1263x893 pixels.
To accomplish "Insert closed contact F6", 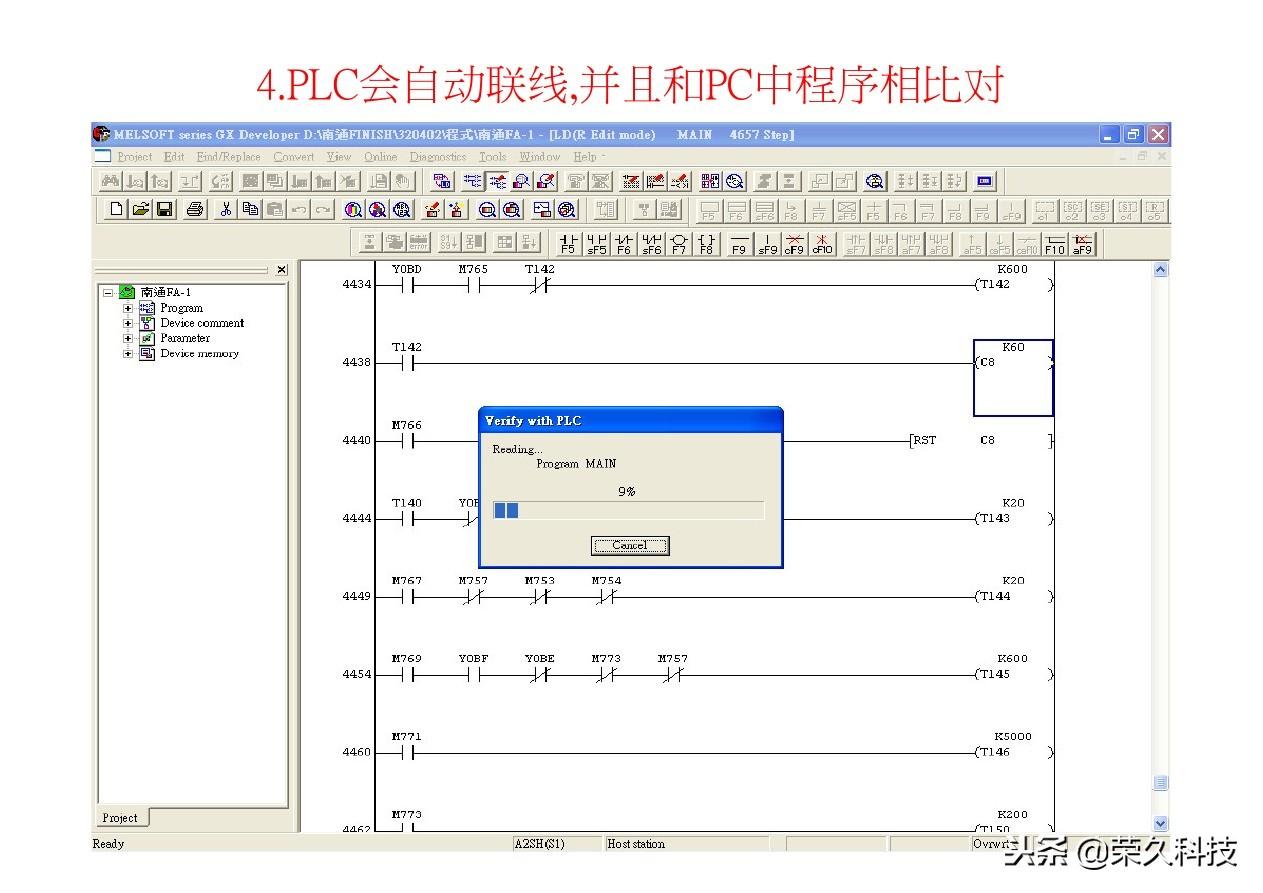I will pos(624,243).
